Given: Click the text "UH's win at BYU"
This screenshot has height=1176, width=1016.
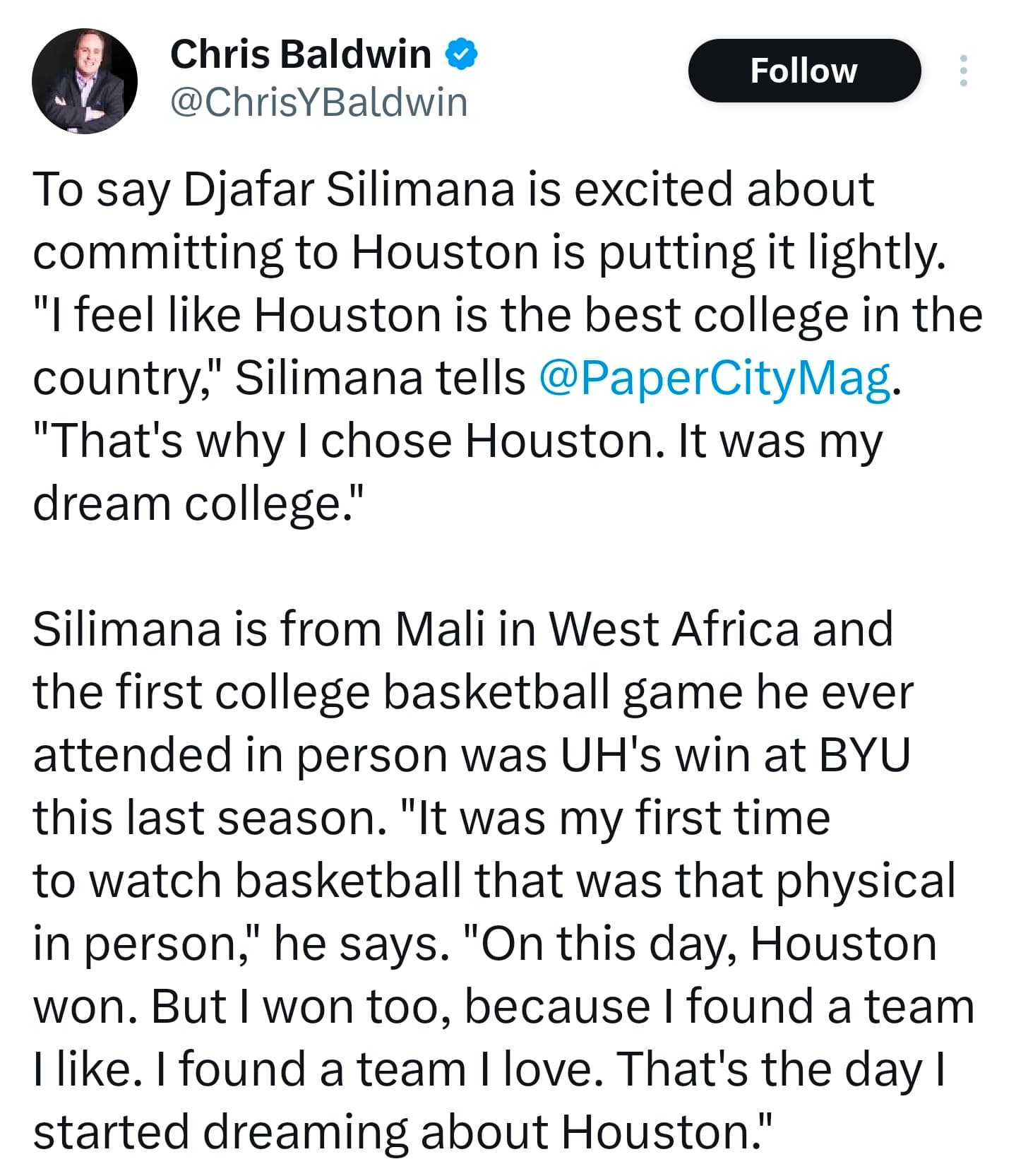Looking at the screenshot, I should tap(734, 755).
